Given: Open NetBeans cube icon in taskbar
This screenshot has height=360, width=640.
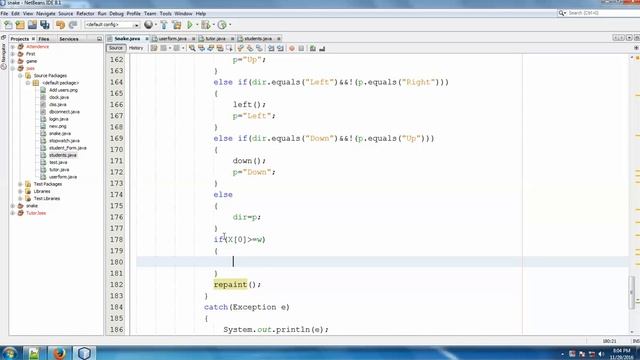Looking at the screenshot, I should point(84,353).
